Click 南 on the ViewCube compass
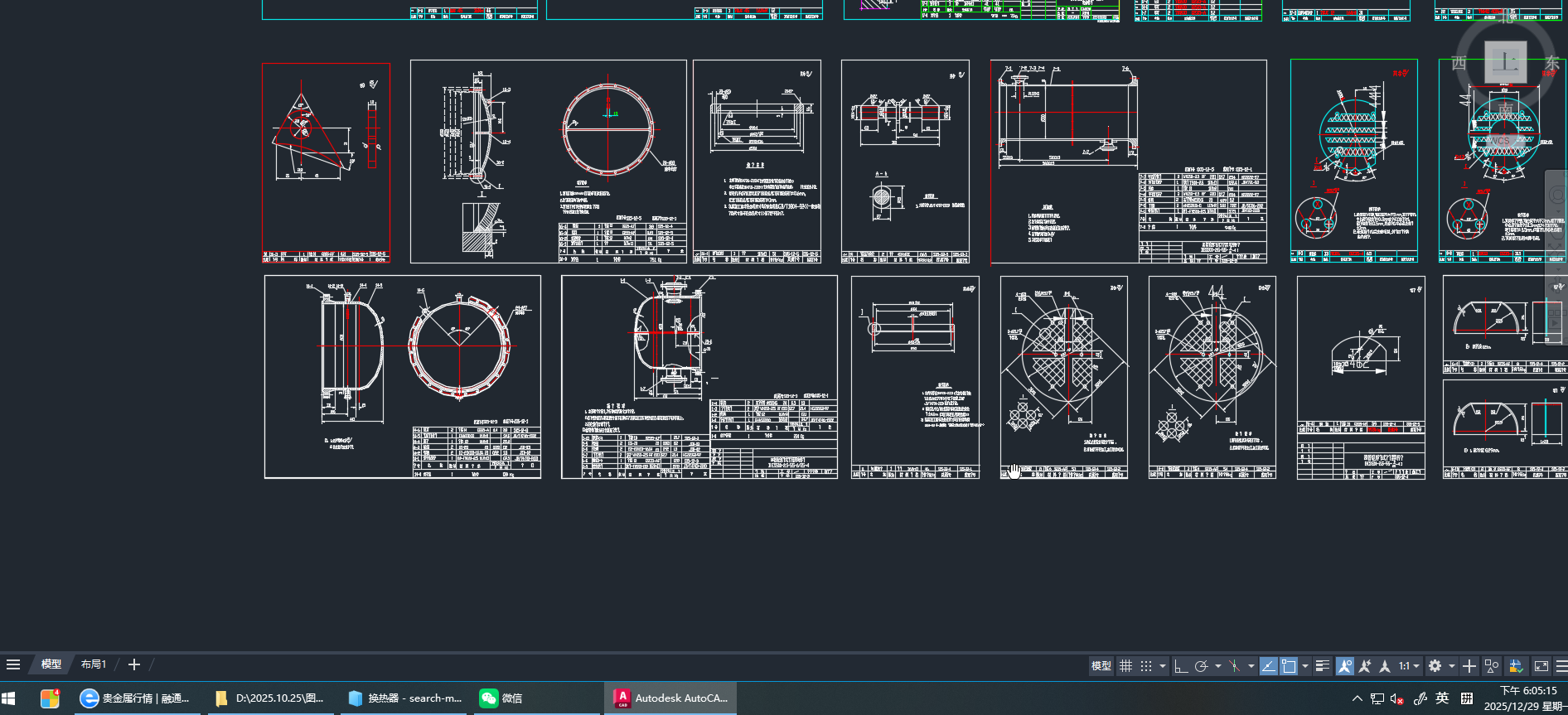The image size is (1568, 715). coord(1506,109)
